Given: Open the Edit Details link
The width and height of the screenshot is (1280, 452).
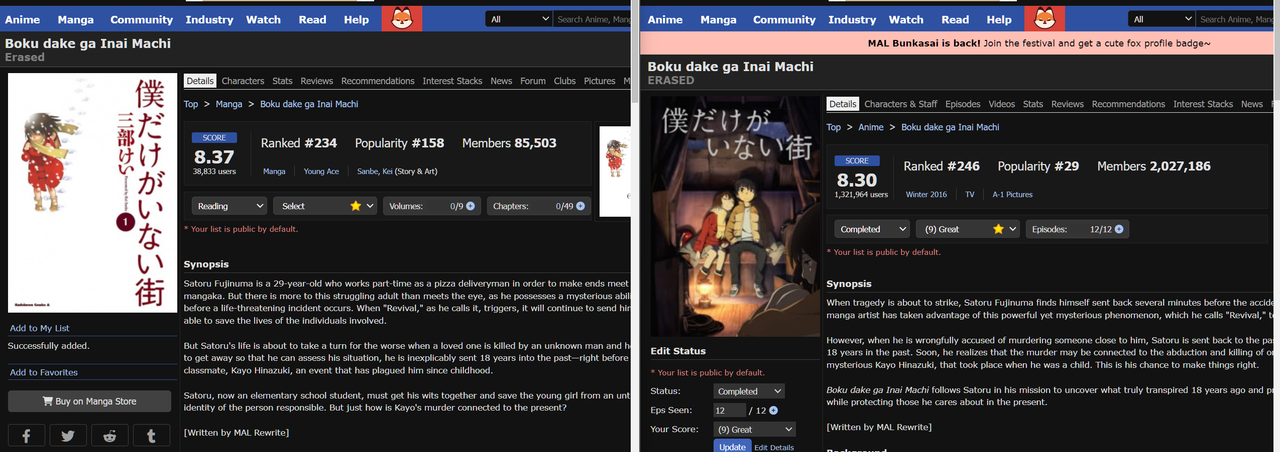Looking at the screenshot, I should pyautogui.click(x=774, y=447).
